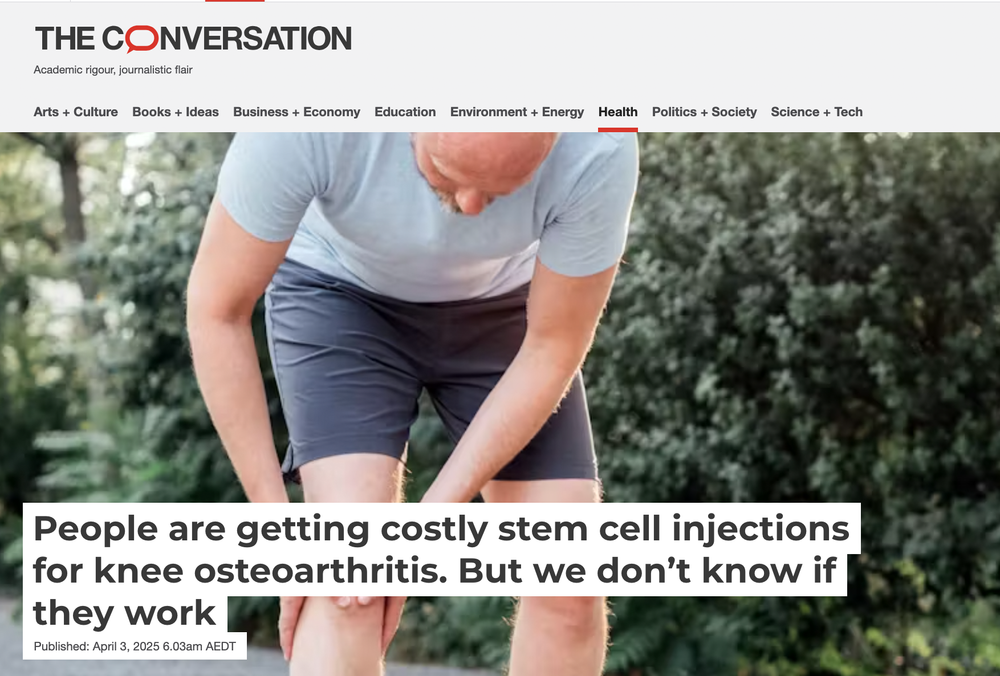Viewport: 1000px width, 676px height.
Task: Click the stem cell injections article headline
Action: (x=441, y=569)
